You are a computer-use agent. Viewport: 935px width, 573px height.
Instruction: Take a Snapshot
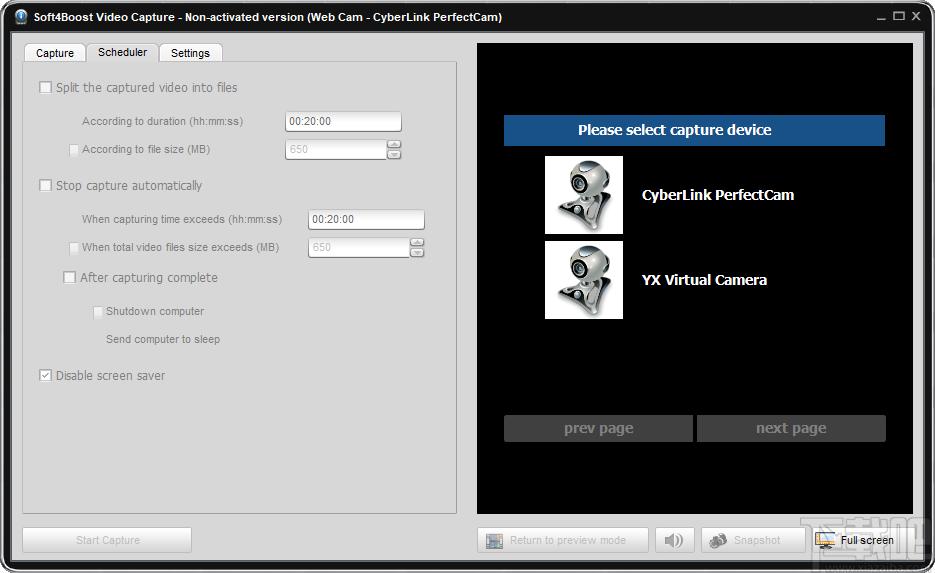753,540
